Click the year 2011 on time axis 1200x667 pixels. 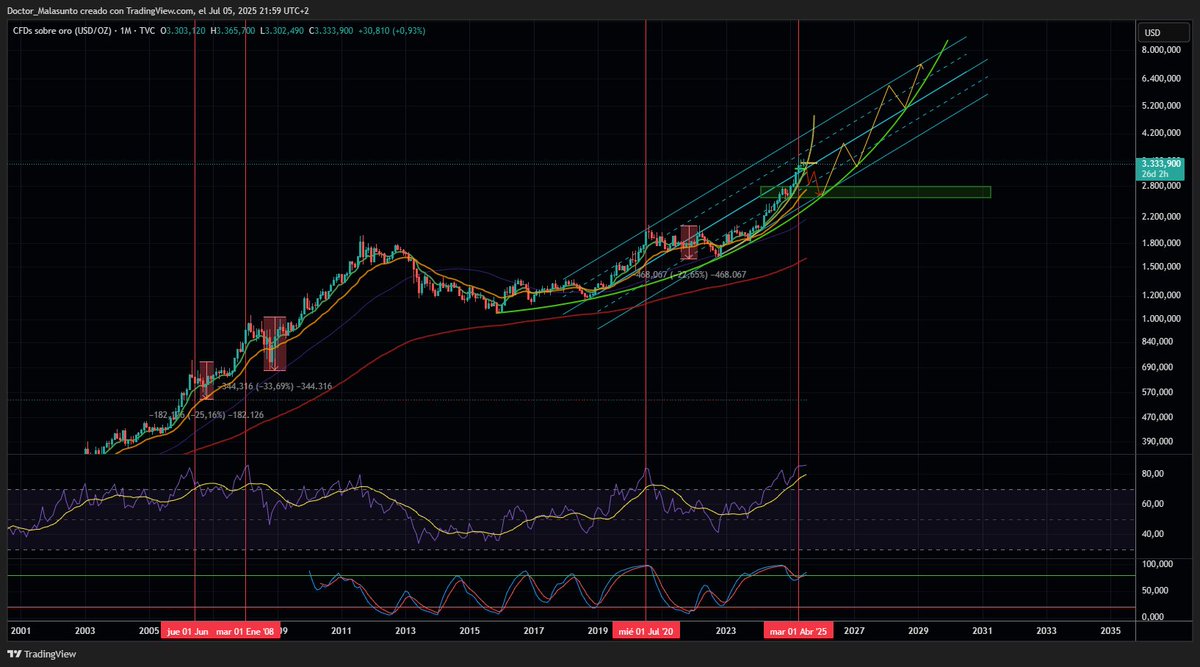pos(342,631)
